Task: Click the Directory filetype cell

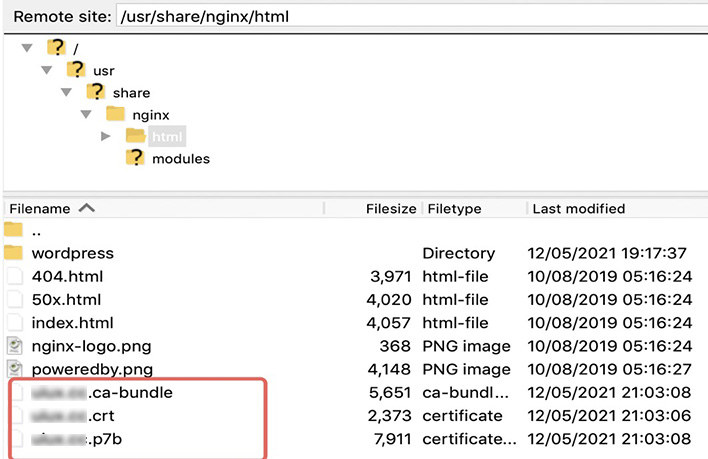Action: pos(459,254)
